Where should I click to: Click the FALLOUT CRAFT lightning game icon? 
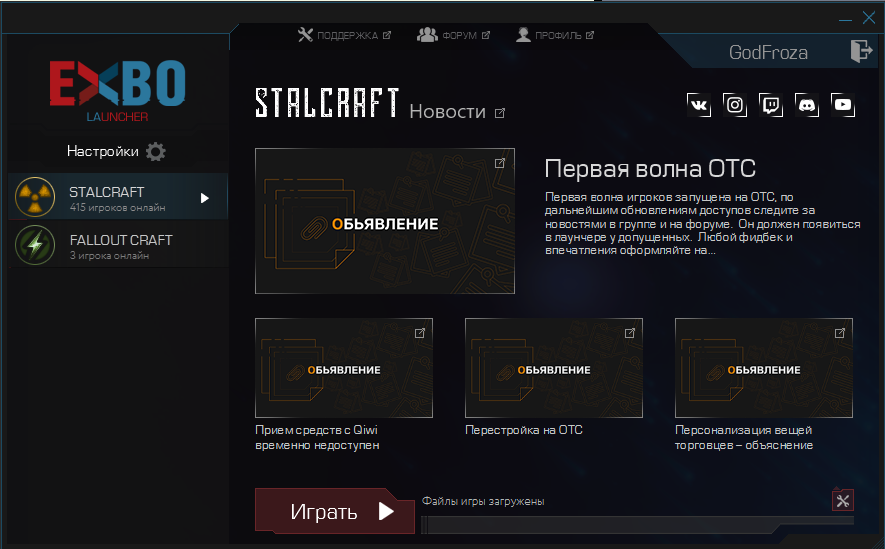point(35,245)
